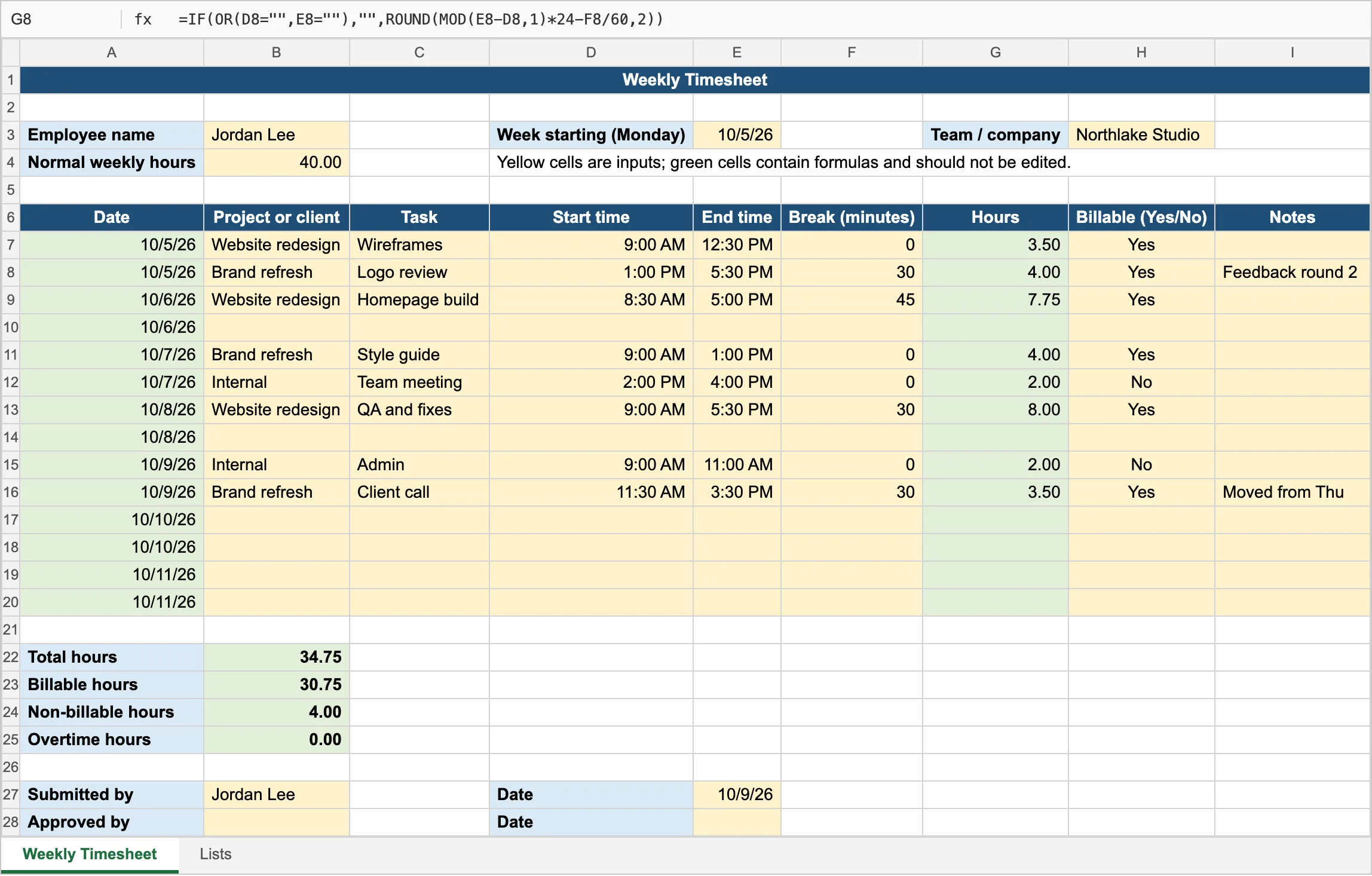
Task: Click the formula bar input
Action: pyautogui.click(x=771, y=19)
